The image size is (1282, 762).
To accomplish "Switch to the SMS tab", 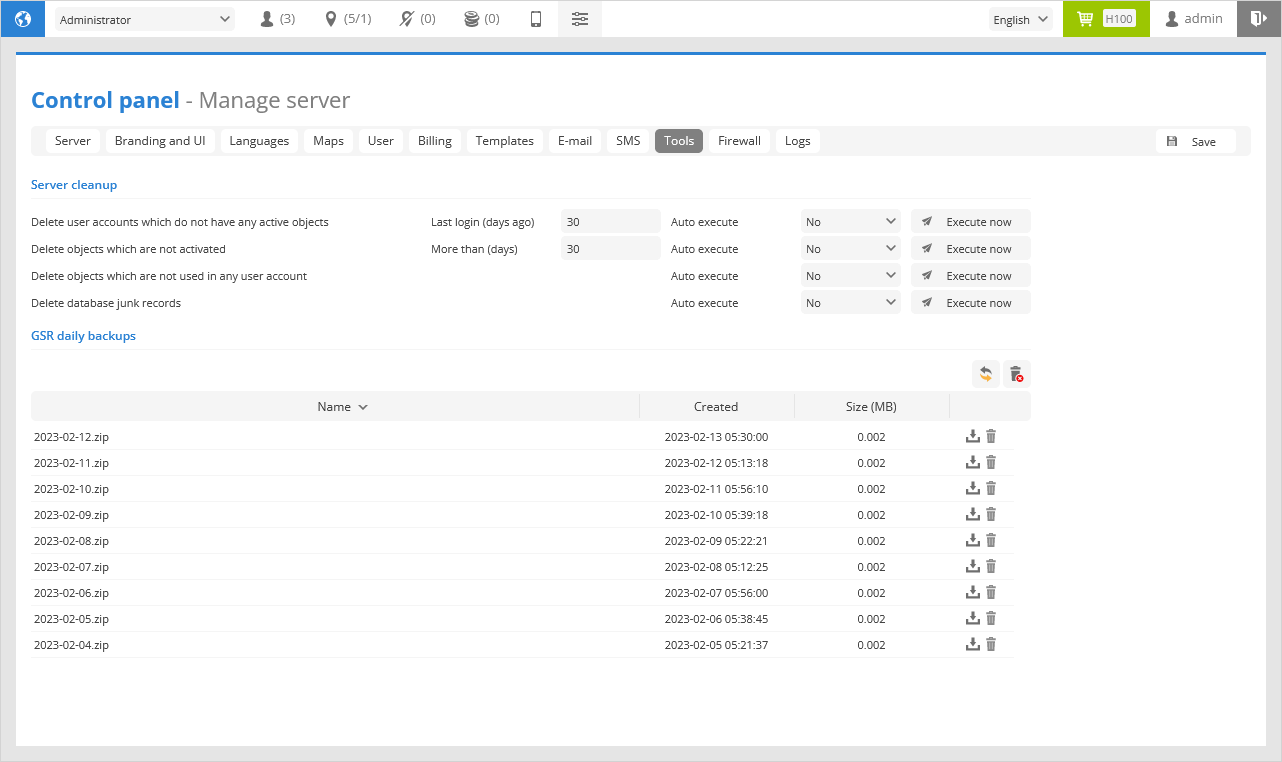I will 628,141.
